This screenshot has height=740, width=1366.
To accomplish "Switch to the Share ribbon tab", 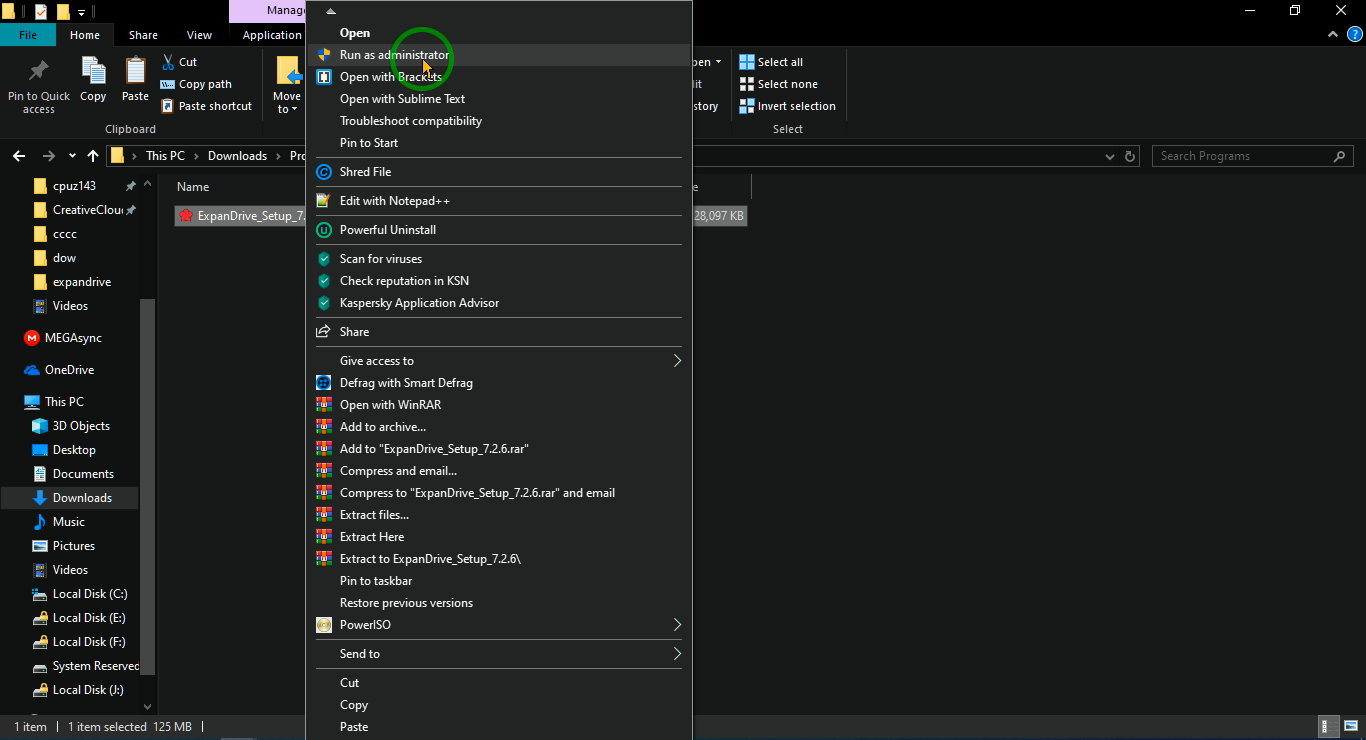I will 143,35.
